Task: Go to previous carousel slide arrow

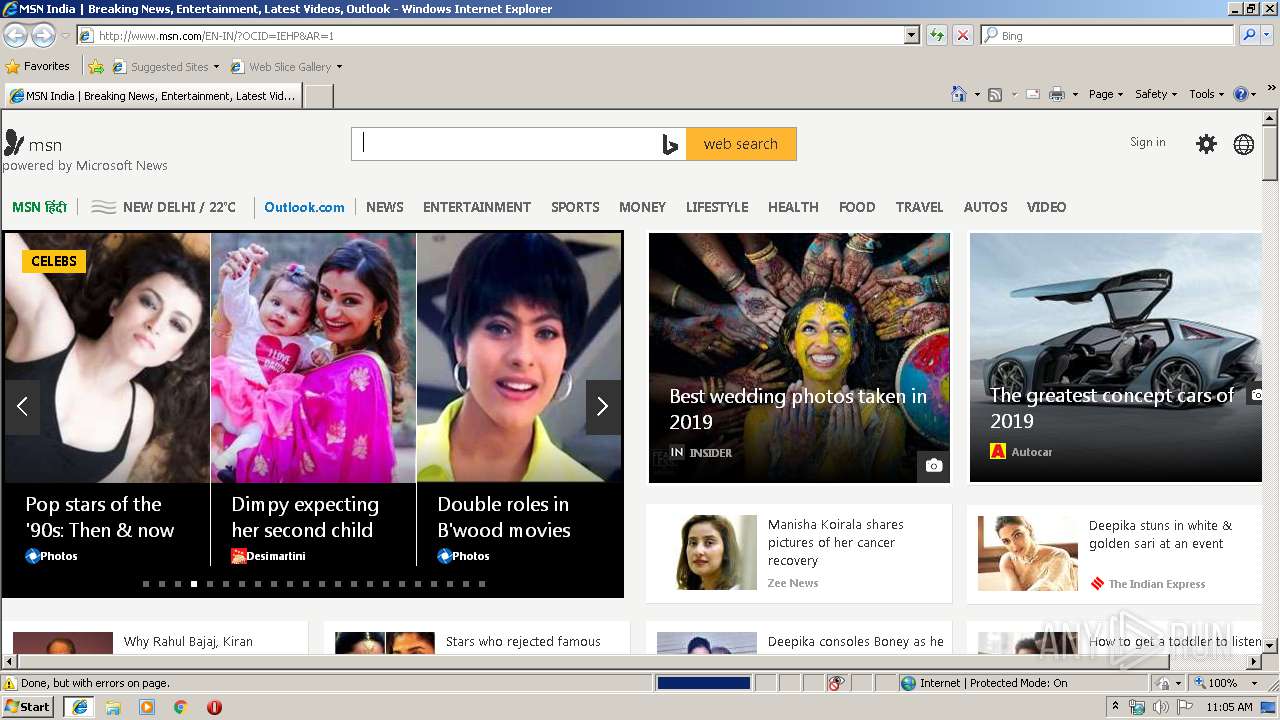Action: (x=22, y=407)
